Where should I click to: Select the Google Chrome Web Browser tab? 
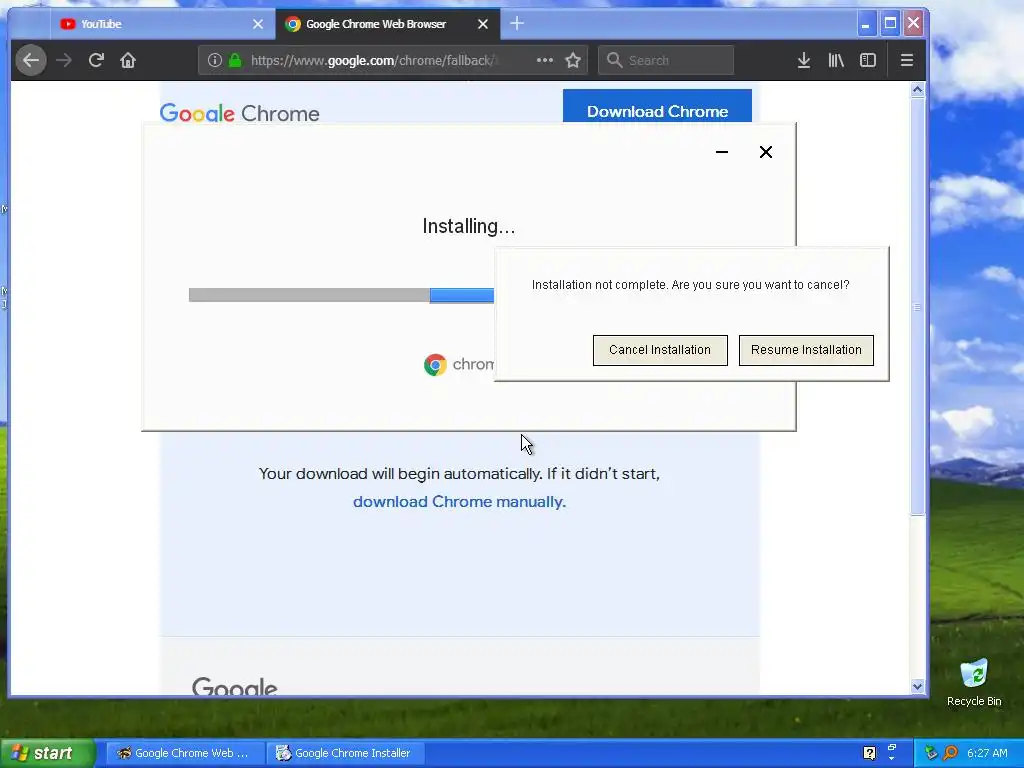pos(388,24)
